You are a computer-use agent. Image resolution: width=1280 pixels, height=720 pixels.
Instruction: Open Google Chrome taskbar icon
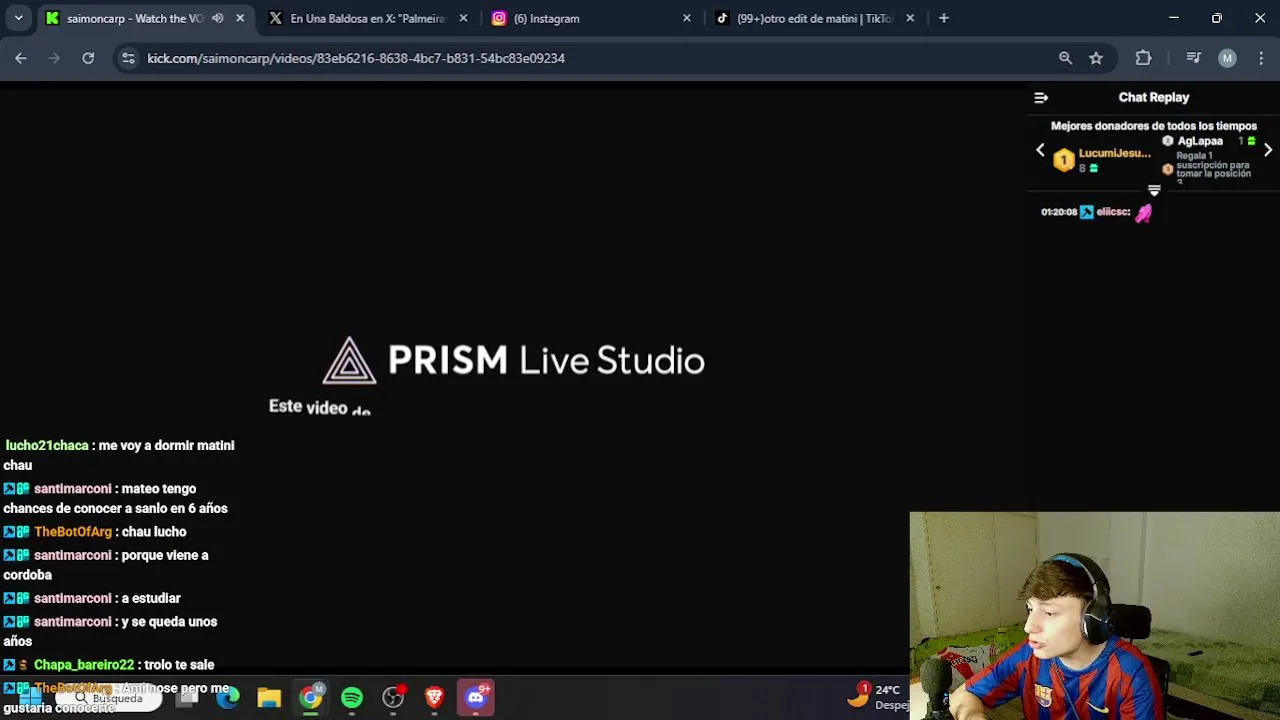click(311, 698)
